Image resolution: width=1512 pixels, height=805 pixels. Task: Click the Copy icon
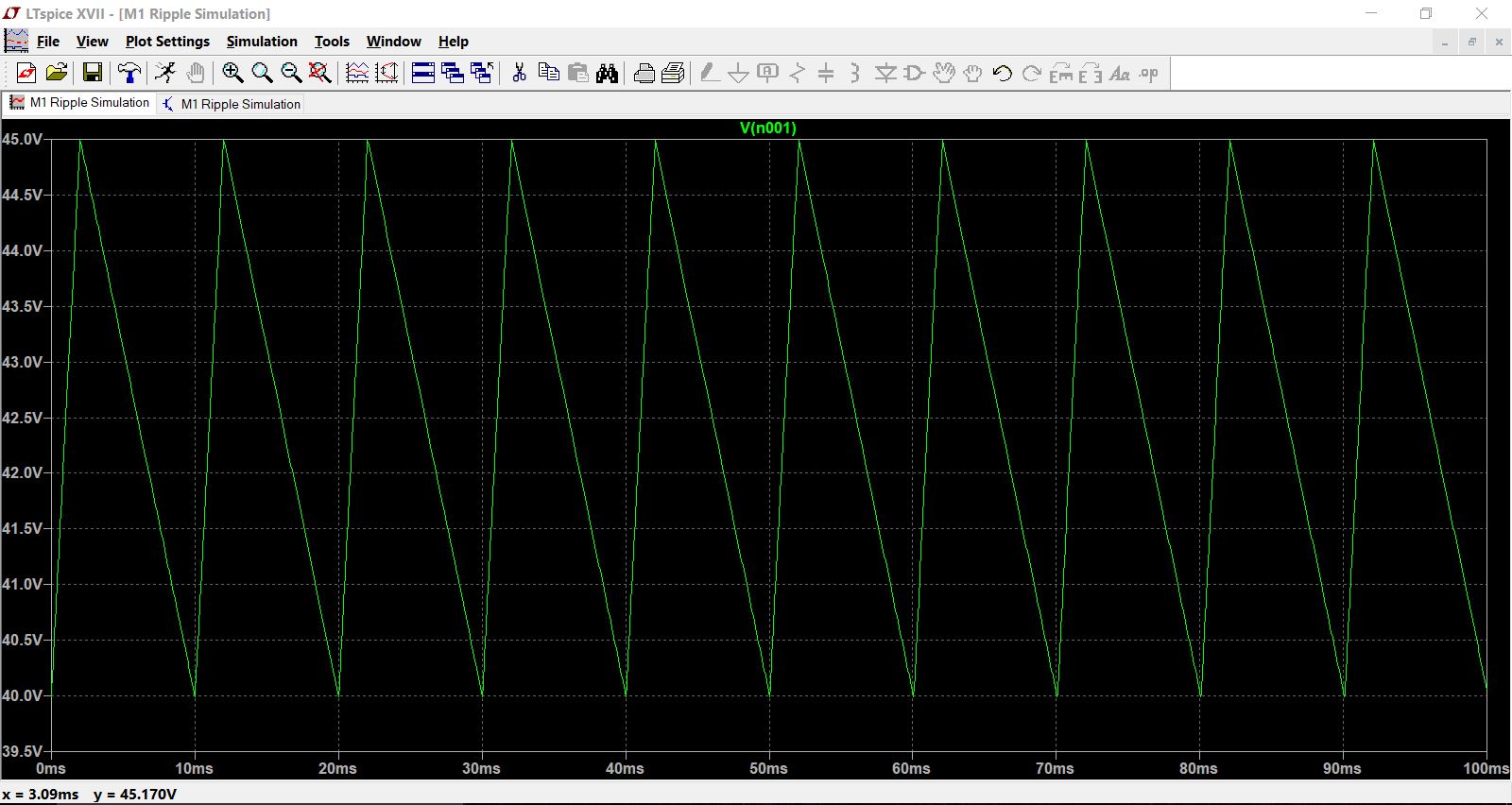click(548, 73)
